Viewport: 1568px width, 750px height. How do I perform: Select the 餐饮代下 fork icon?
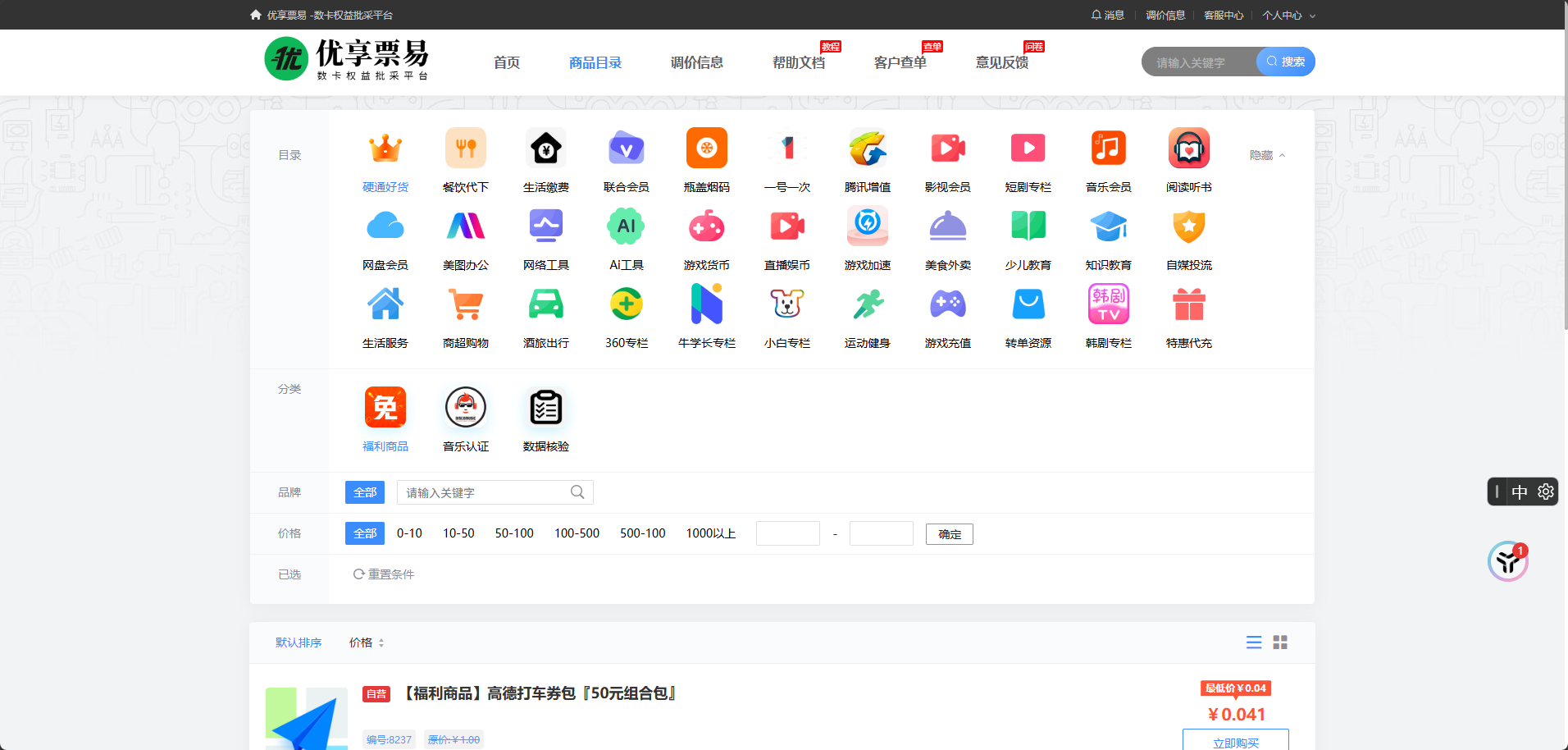(466, 149)
